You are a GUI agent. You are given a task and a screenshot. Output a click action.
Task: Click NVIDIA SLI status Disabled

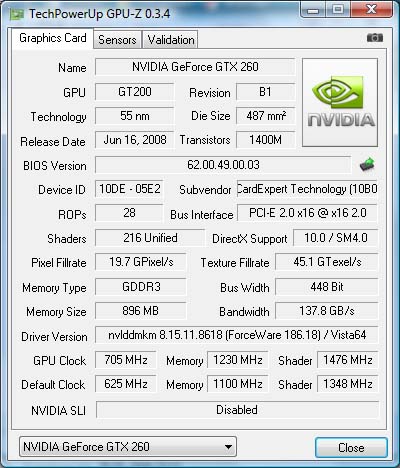coord(237,410)
